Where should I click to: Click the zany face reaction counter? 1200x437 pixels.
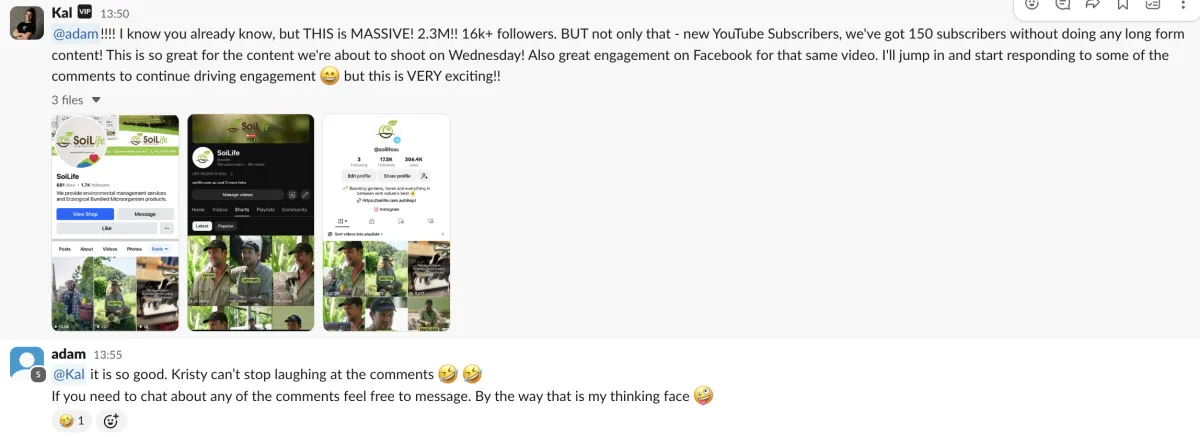coord(72,421)
